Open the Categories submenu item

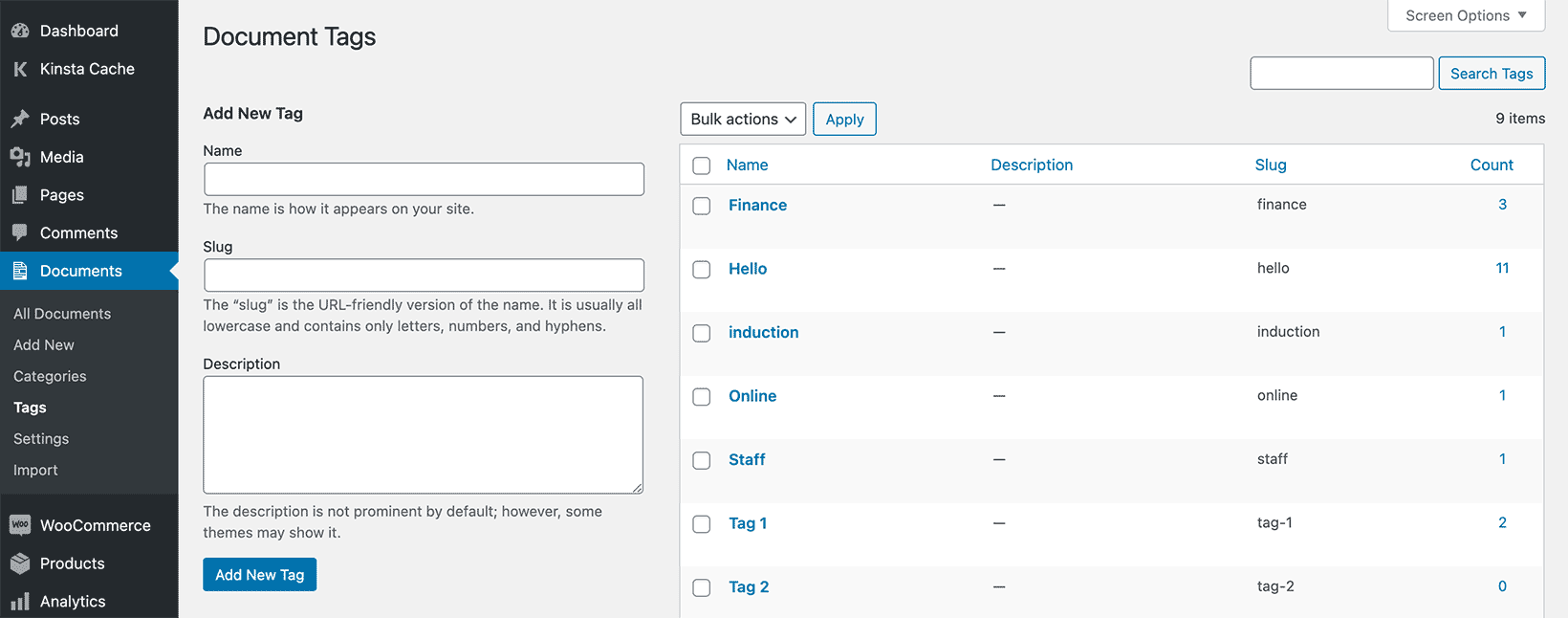[x=50, y=376]
